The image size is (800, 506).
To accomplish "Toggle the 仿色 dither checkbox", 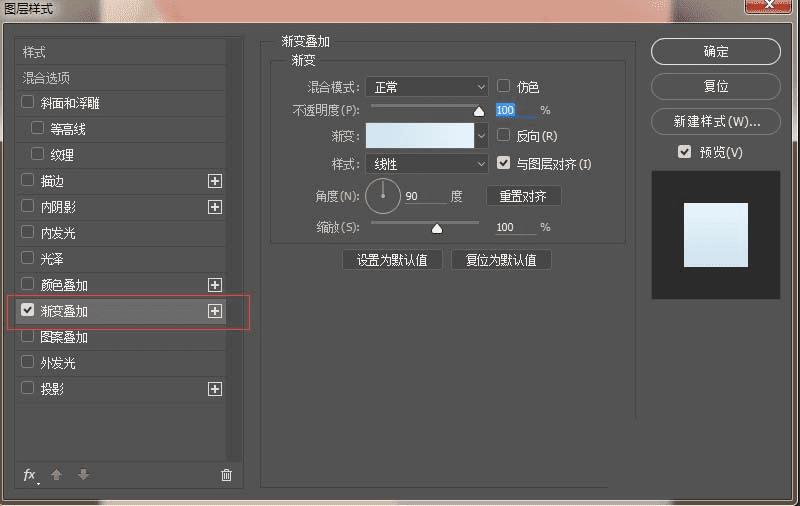I will (504, 86).
